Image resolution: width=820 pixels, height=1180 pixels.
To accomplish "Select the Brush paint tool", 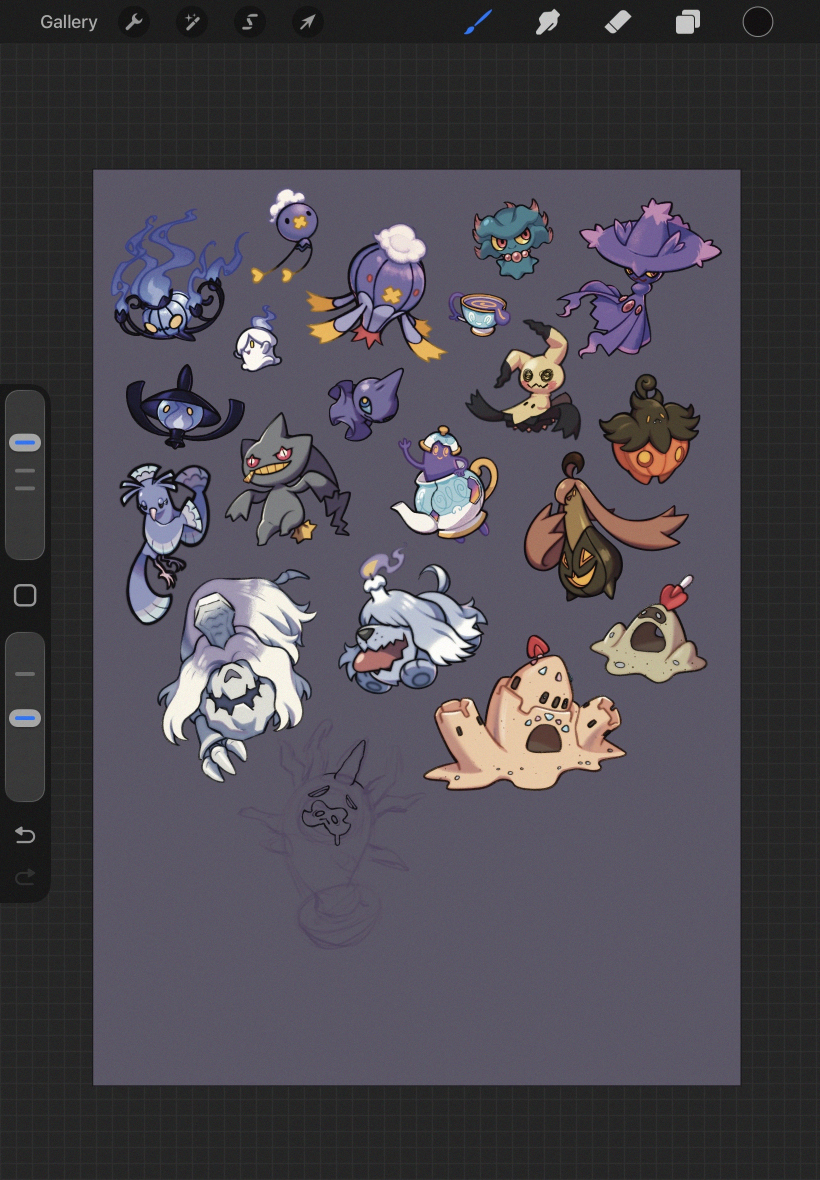I will [478, 22].
